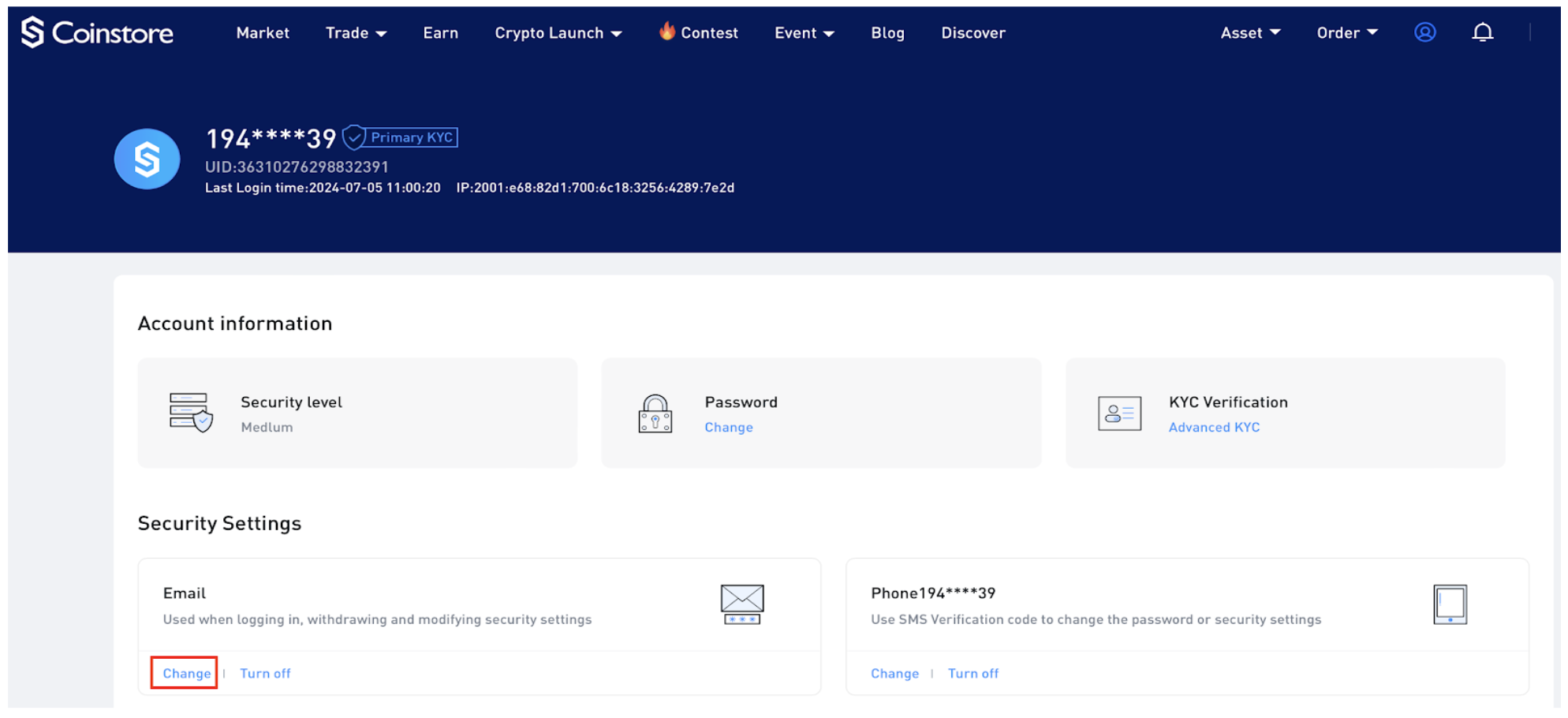Open the notification bell
Image resolution: width=1568 pixels, height=718 pixels.
(1483, 32)
